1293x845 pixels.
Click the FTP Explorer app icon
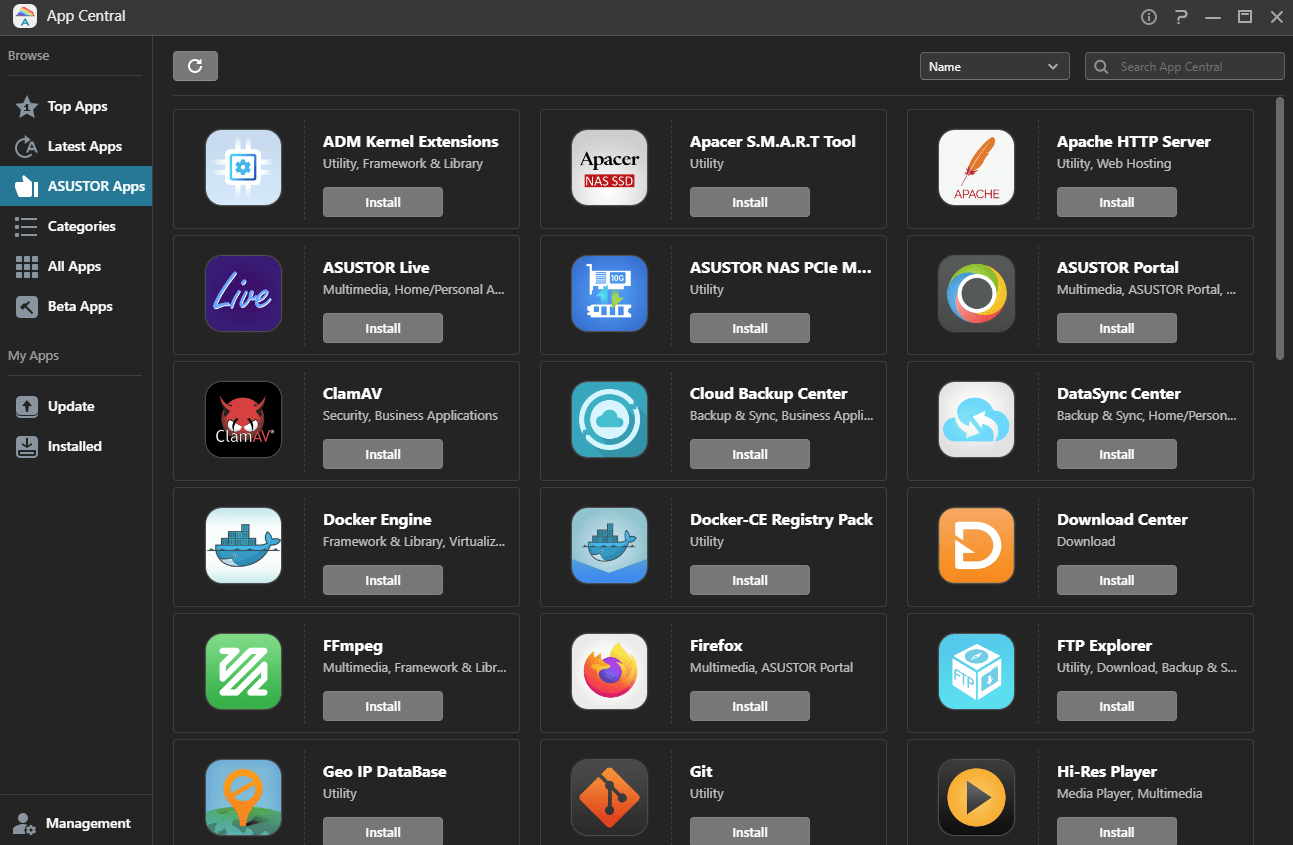[x=977, y=672]
